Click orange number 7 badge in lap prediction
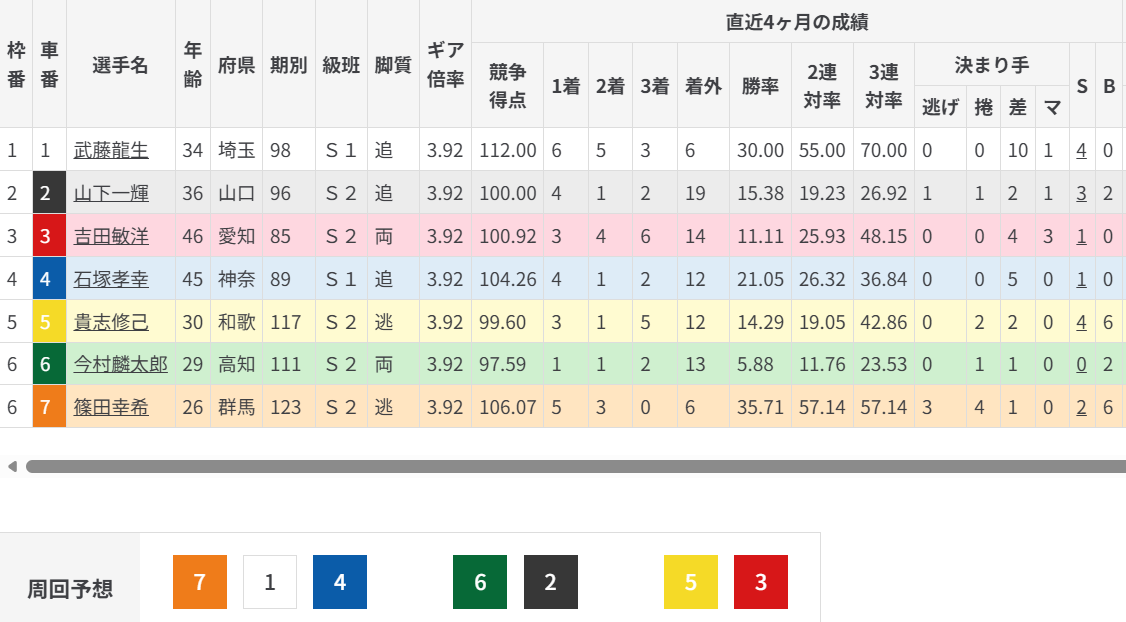 point(200,582)
